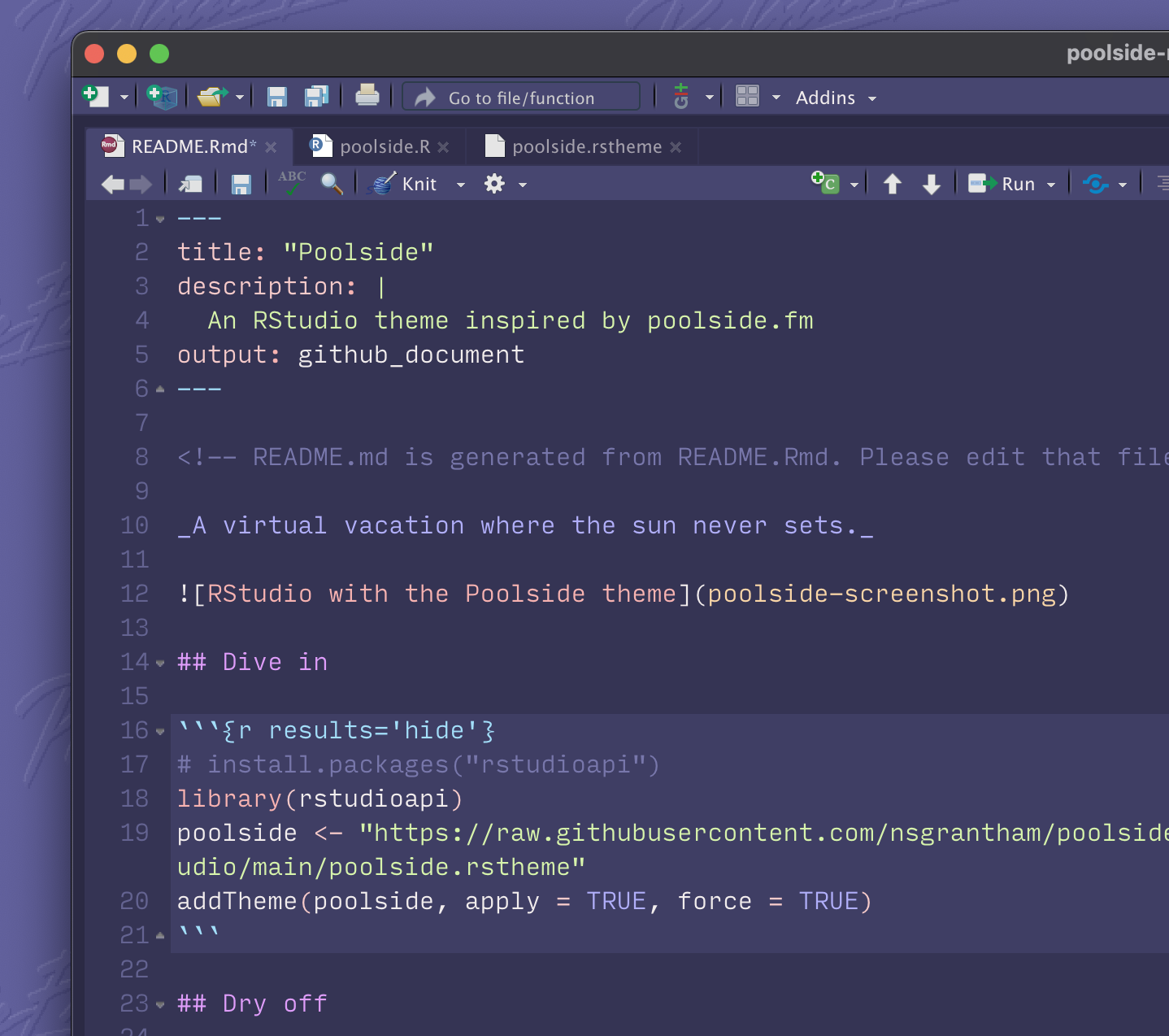
Task: Insert a new code chunk
Action: point(825,182)
